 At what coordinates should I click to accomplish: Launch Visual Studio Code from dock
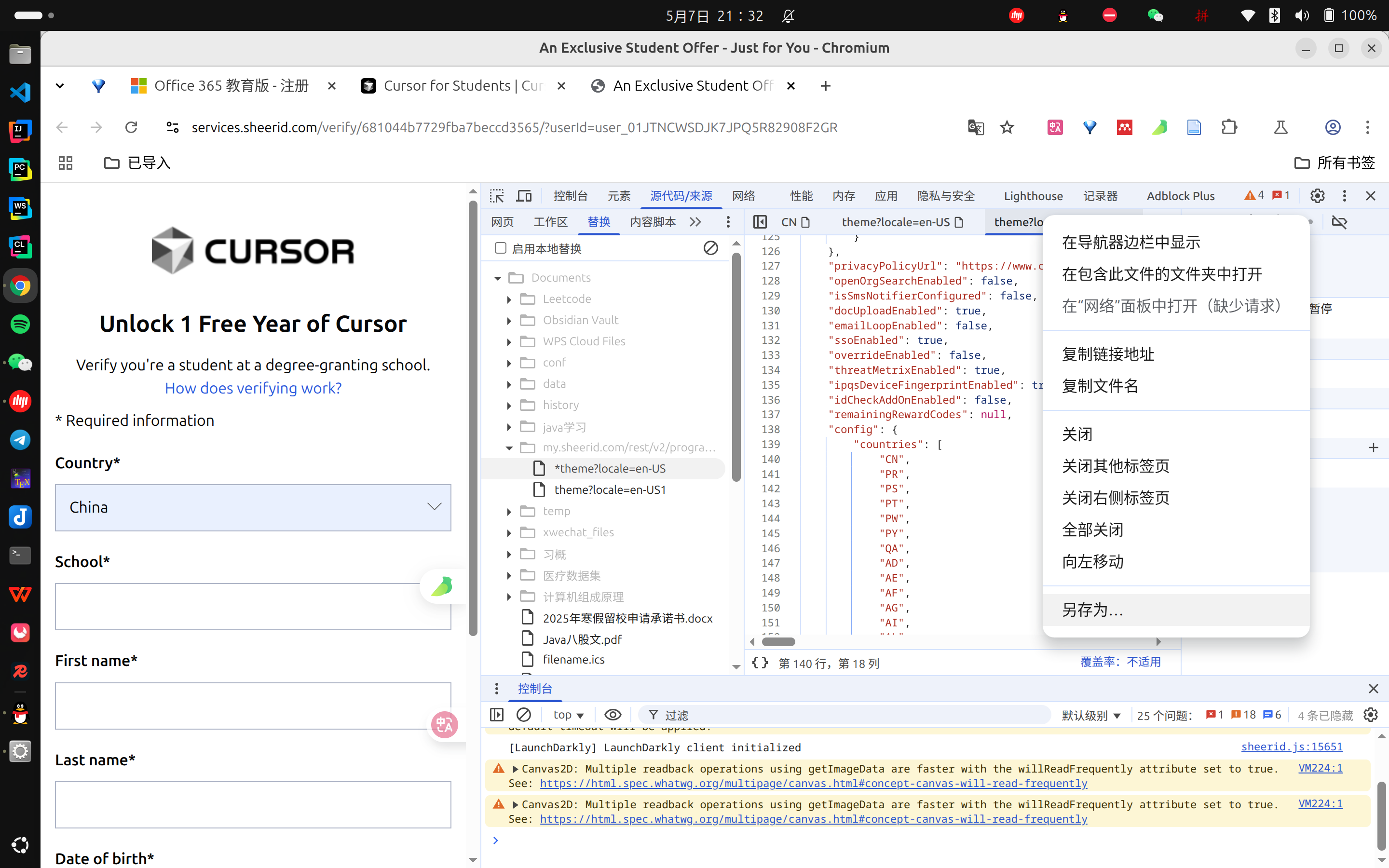coord(20,93)
